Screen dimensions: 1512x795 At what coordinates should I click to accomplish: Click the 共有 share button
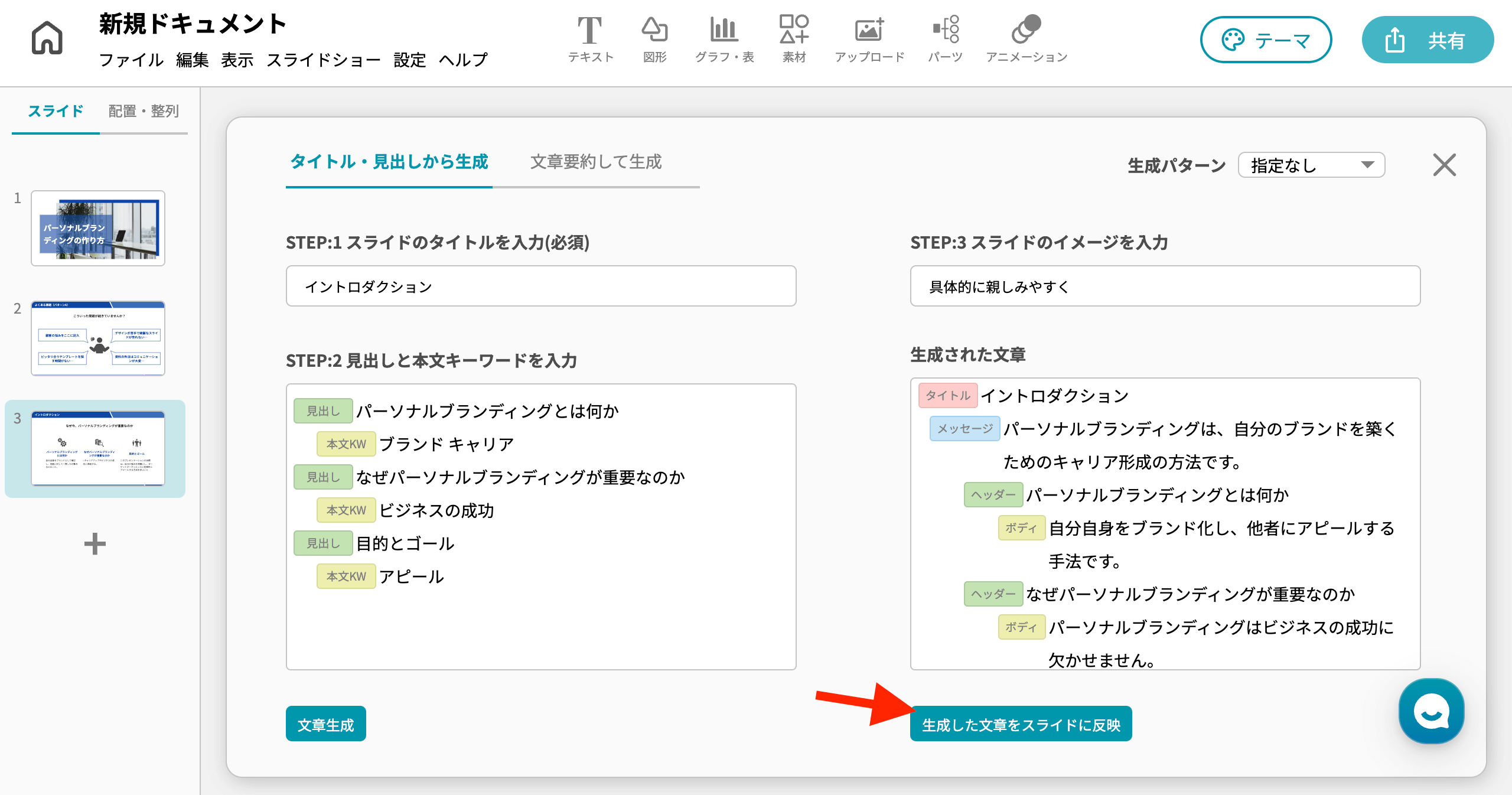coord(1428,40)
